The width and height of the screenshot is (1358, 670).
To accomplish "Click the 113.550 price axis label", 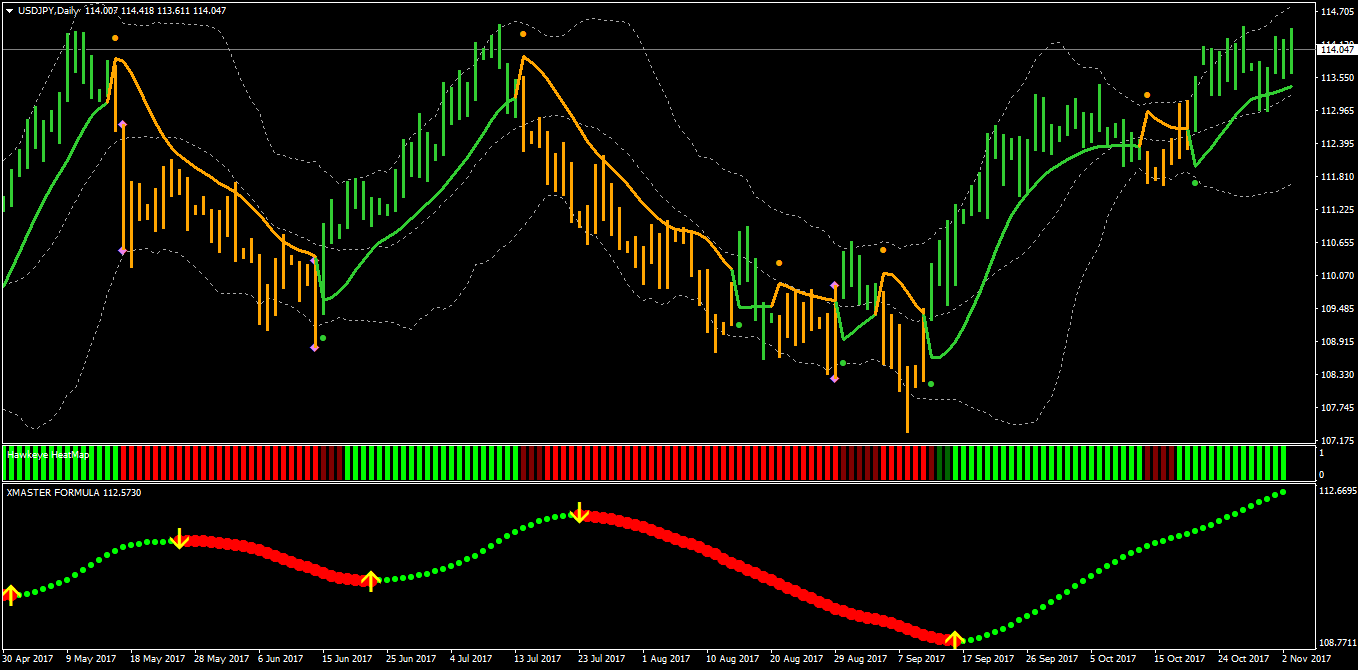I will 1336,78.
